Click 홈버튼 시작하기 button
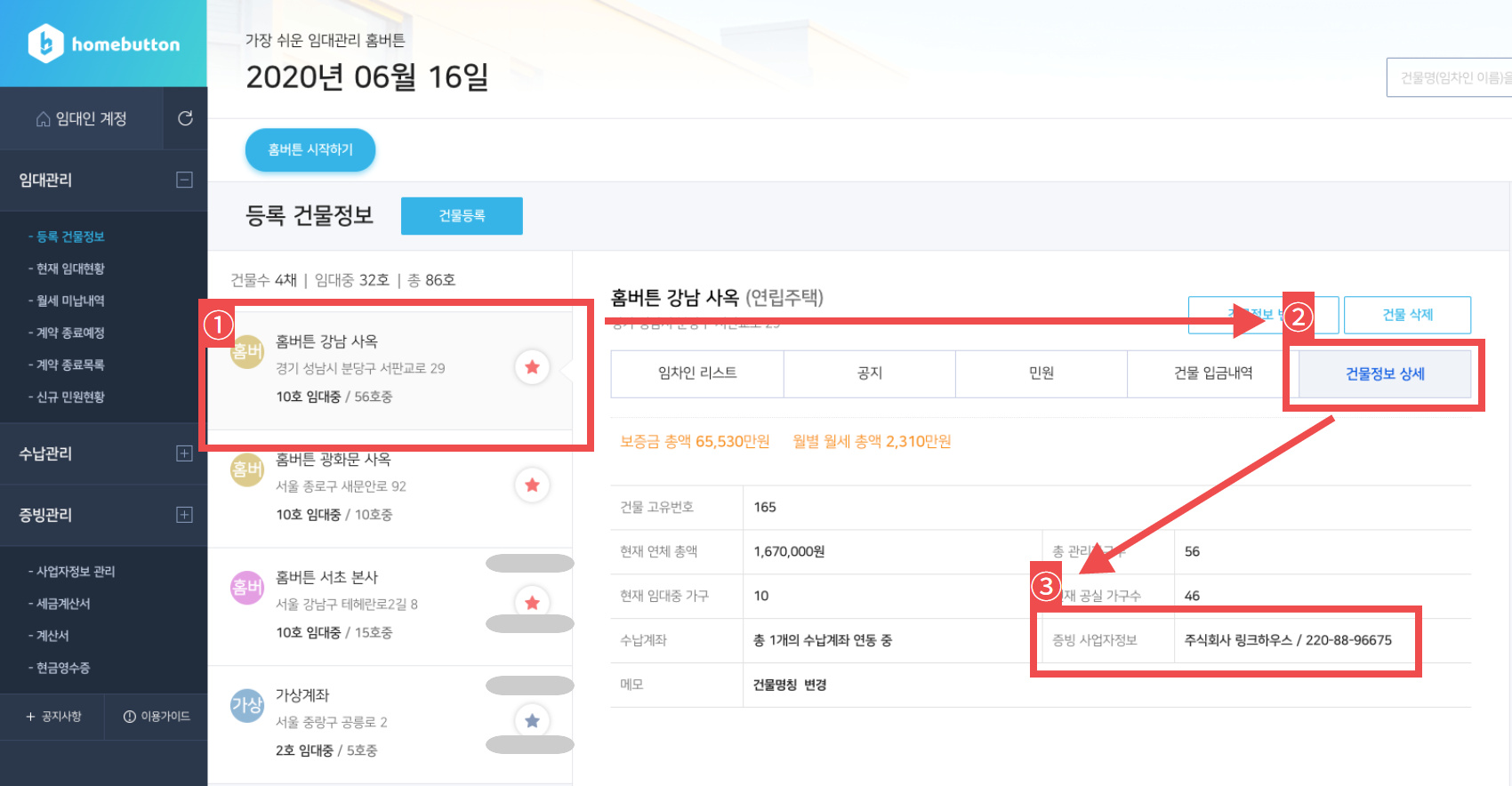Viewport: 1512px width, 786px height. 310,150
